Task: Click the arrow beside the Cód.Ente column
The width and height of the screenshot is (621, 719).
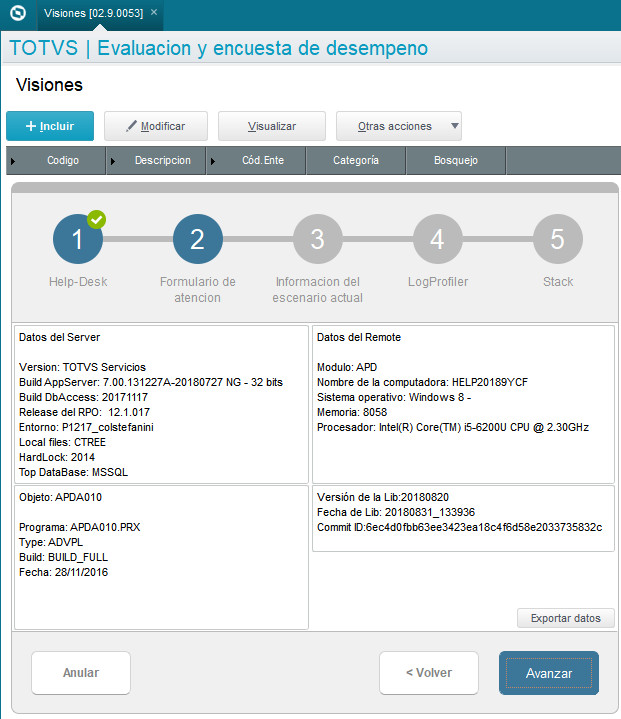Action: click(x=213, y=161)
